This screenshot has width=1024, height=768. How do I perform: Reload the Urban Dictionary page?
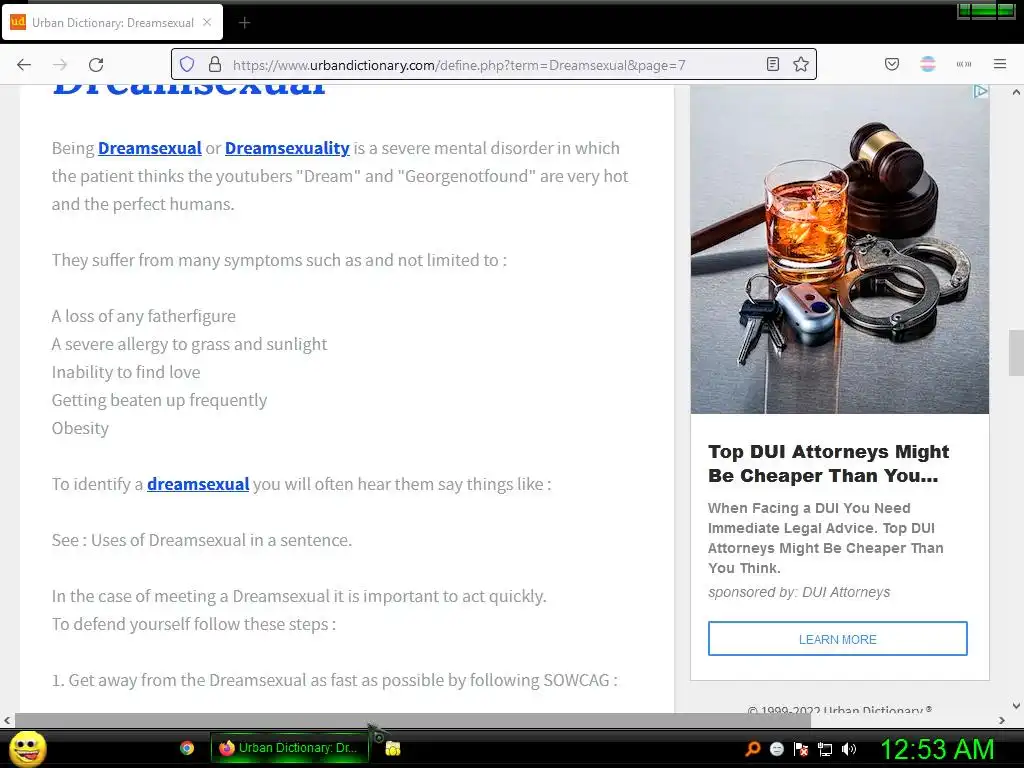tap(96, 65)
